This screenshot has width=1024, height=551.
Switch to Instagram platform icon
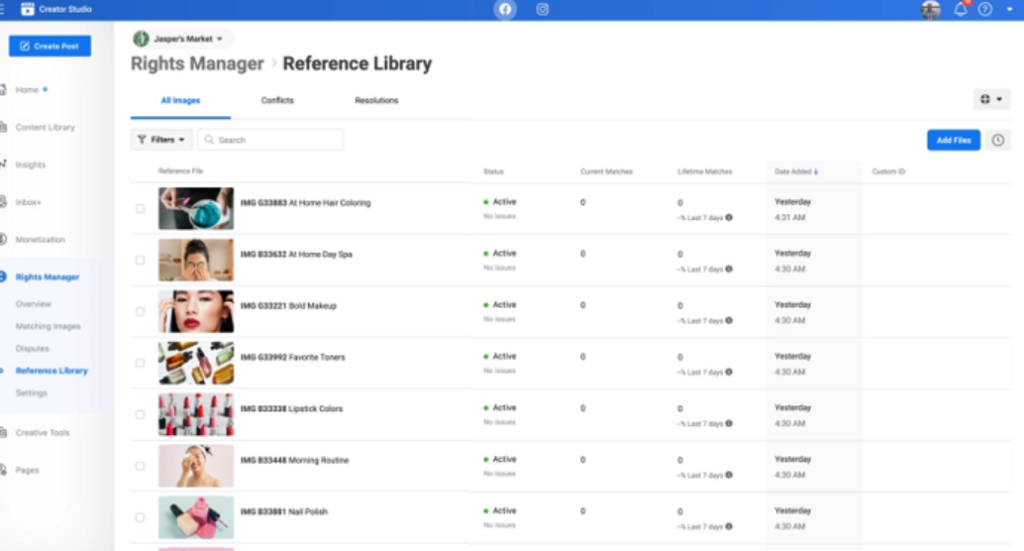click(x=543, y=10)
